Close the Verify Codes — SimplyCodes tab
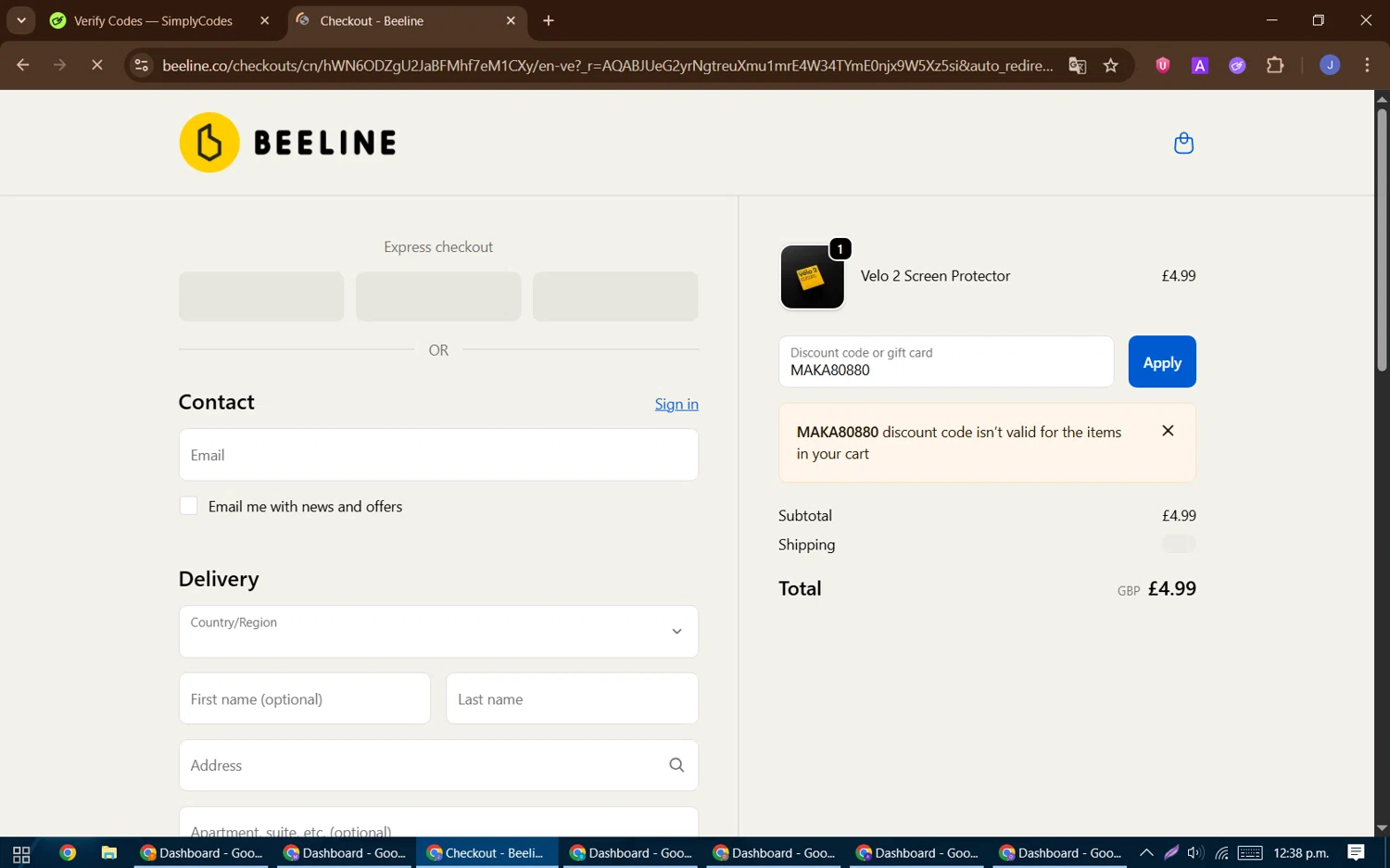Screen dimensions: 1390x868 [265, 20]
